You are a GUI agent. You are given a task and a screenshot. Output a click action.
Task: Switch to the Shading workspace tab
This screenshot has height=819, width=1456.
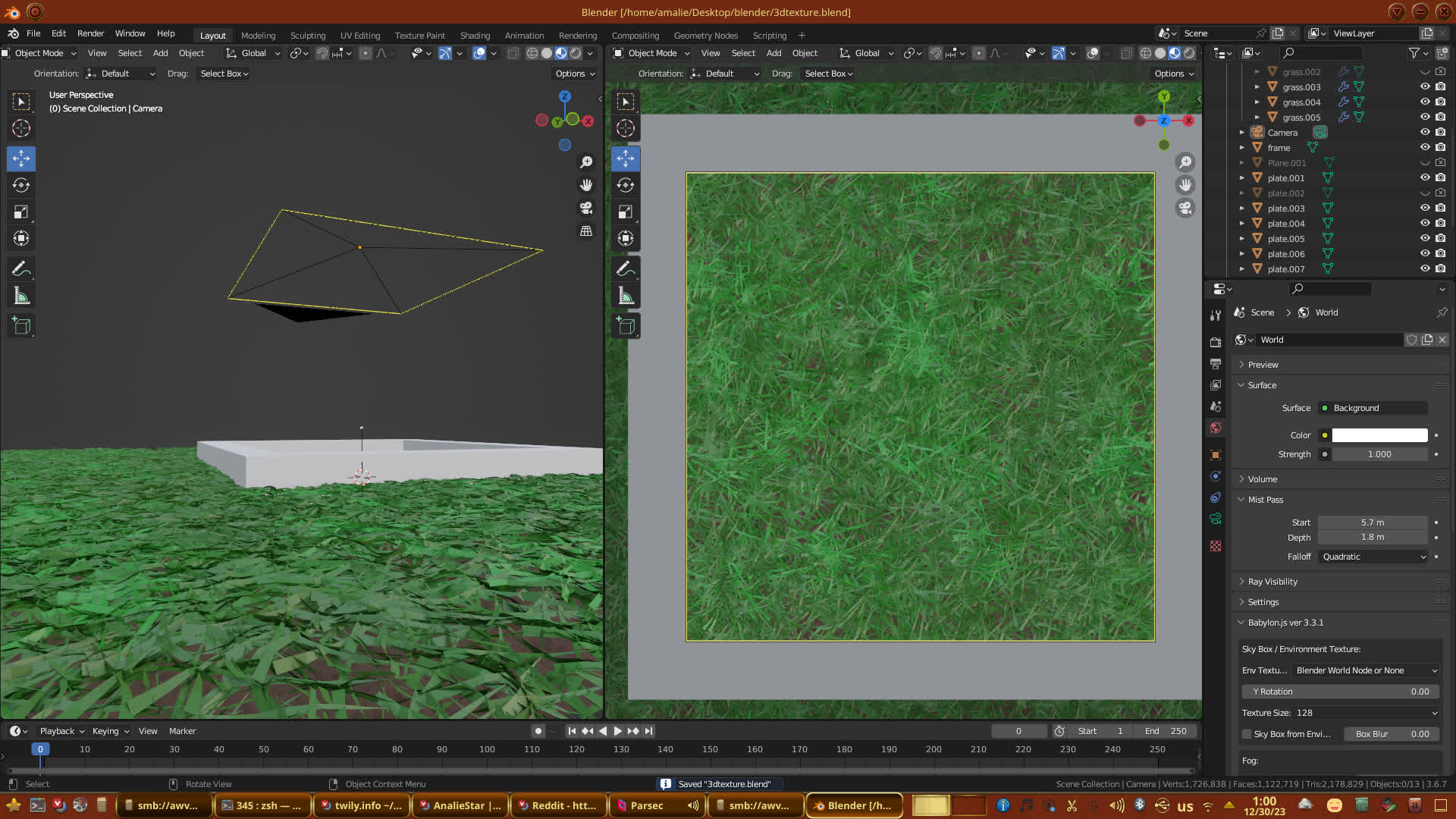point(475,36)
